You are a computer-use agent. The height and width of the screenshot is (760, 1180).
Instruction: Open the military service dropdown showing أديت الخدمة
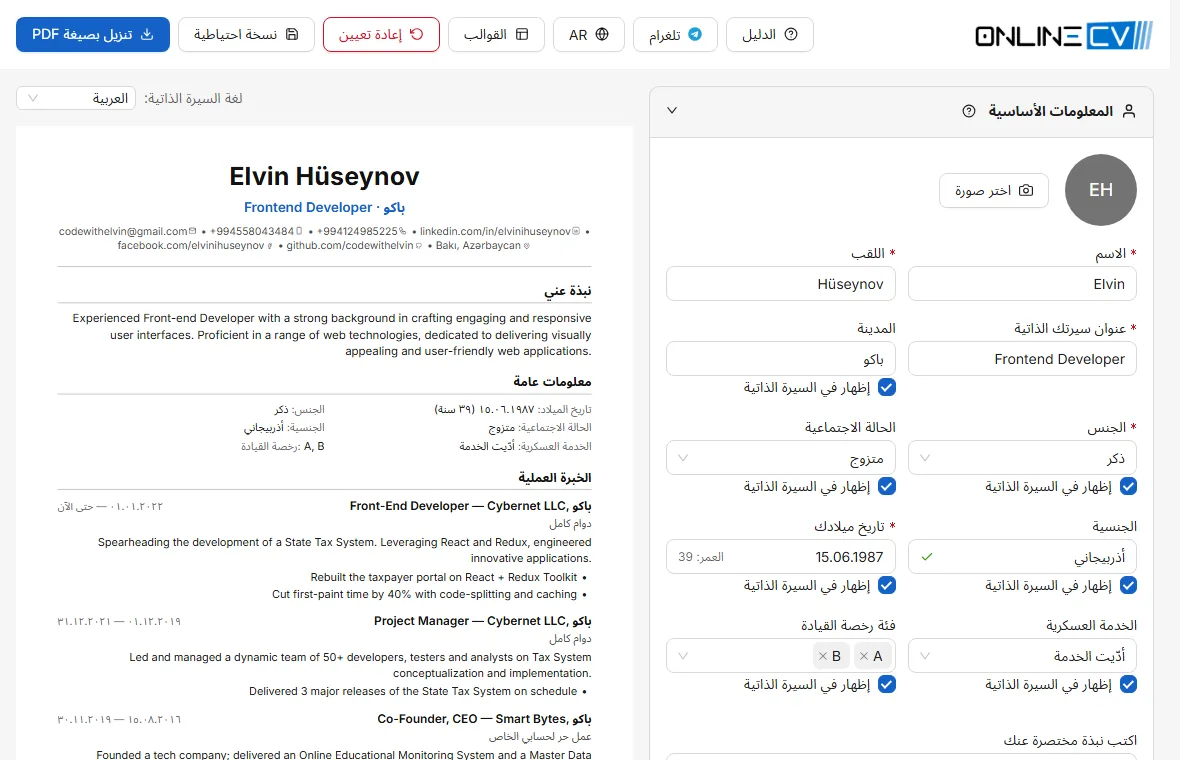(x=1022, y=656)
